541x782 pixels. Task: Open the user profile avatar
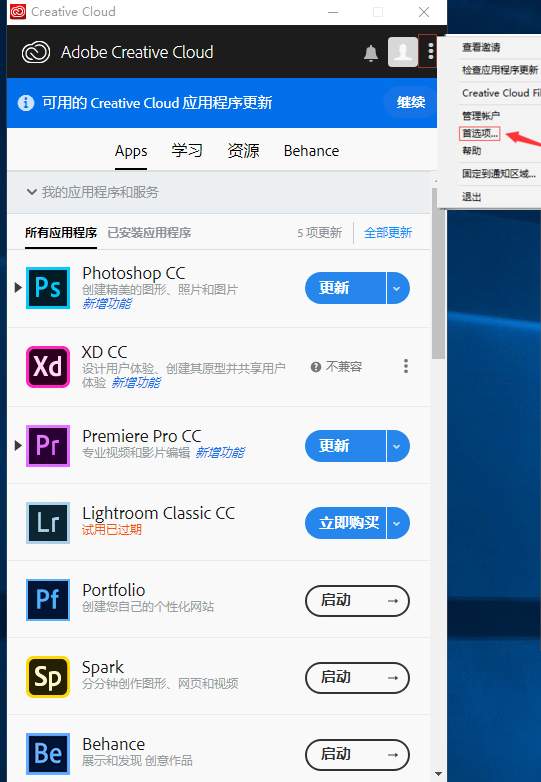(403, 51)
